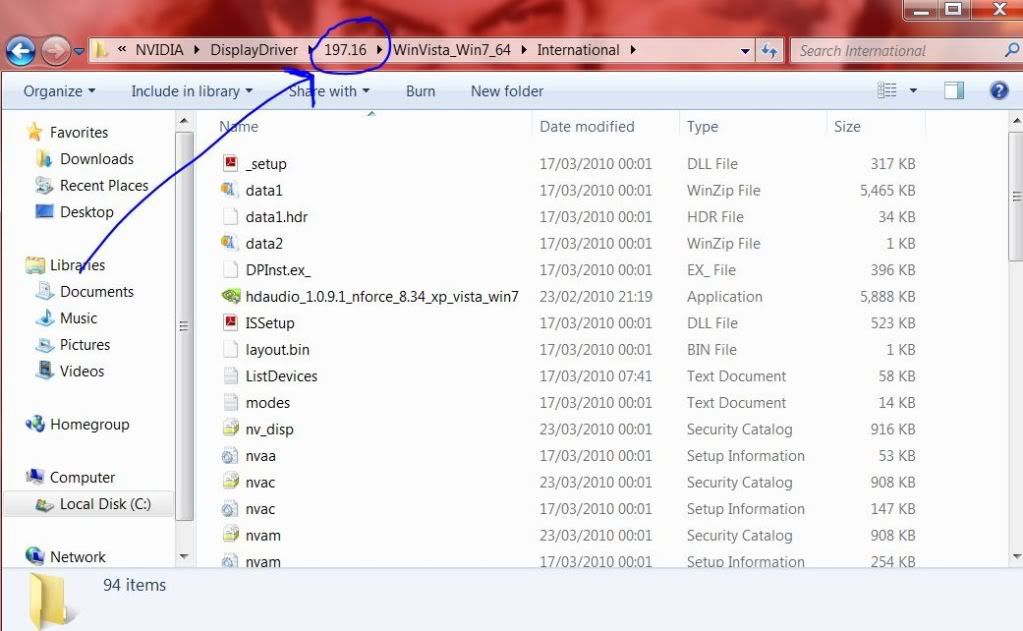Click the nvaa setup information icon
This screenshot has height=631, width=1023.
[230, 456]
